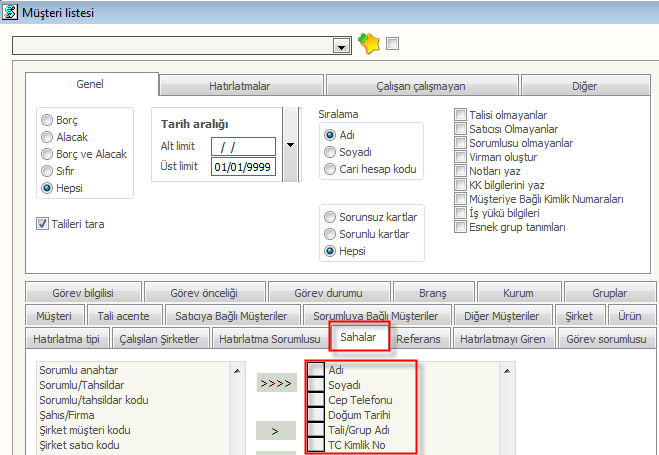Toggle the Talileri tara checkbox
Image resolution: width=659 pixels, height=455 pixels.
pos(43,224)
